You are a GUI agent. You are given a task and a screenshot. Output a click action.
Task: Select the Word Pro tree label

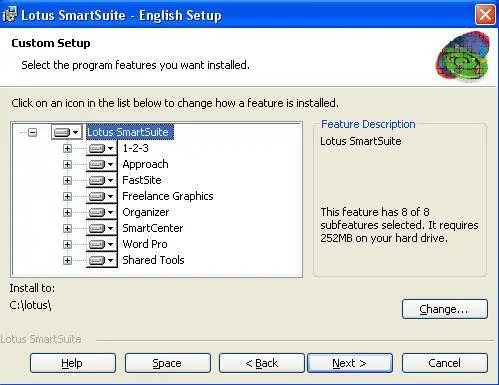tap(145, 244)
